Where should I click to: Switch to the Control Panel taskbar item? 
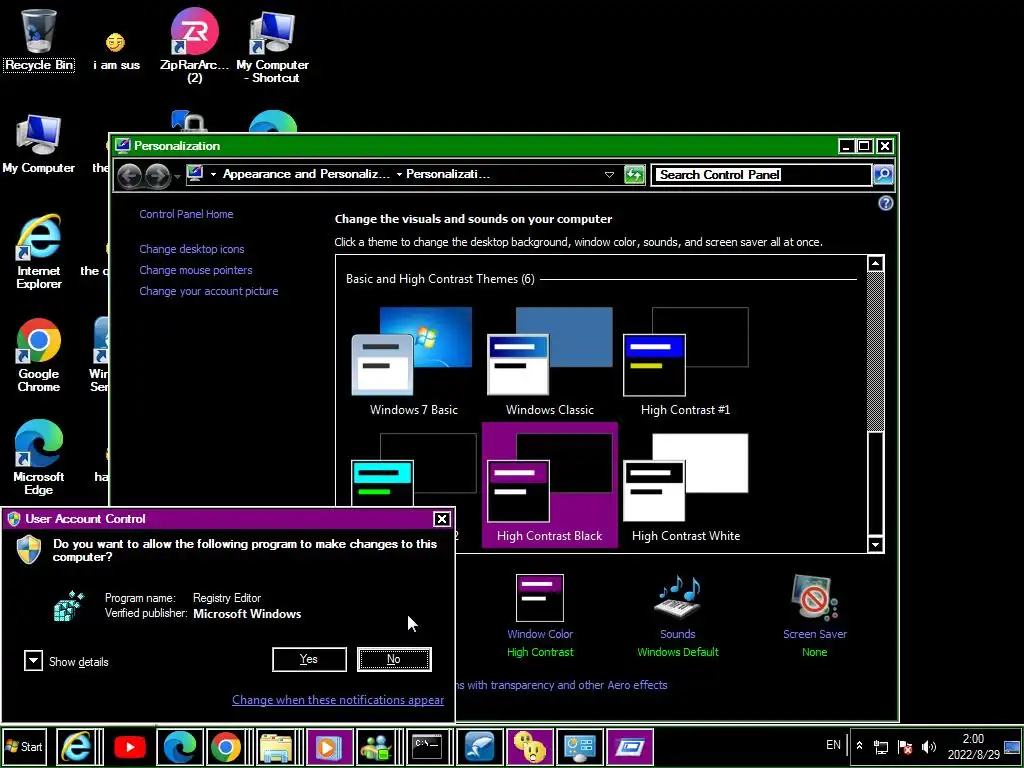tap(580, 746)
